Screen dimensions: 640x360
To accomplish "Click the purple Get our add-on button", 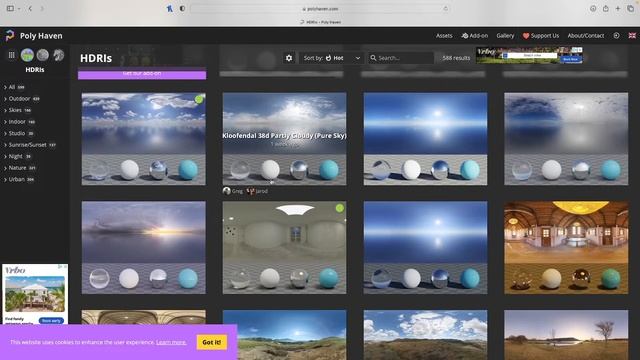I will tap(142, 74).
